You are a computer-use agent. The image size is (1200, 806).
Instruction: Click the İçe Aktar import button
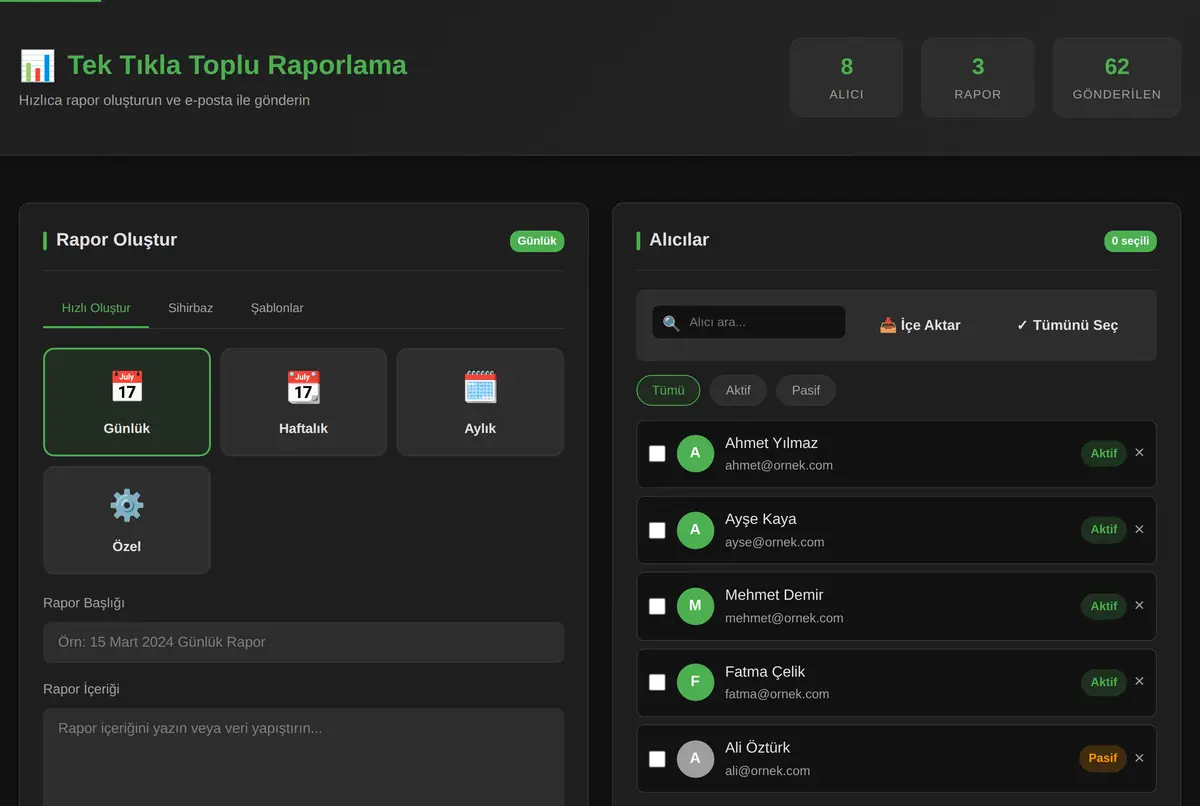tap(920, 325)
